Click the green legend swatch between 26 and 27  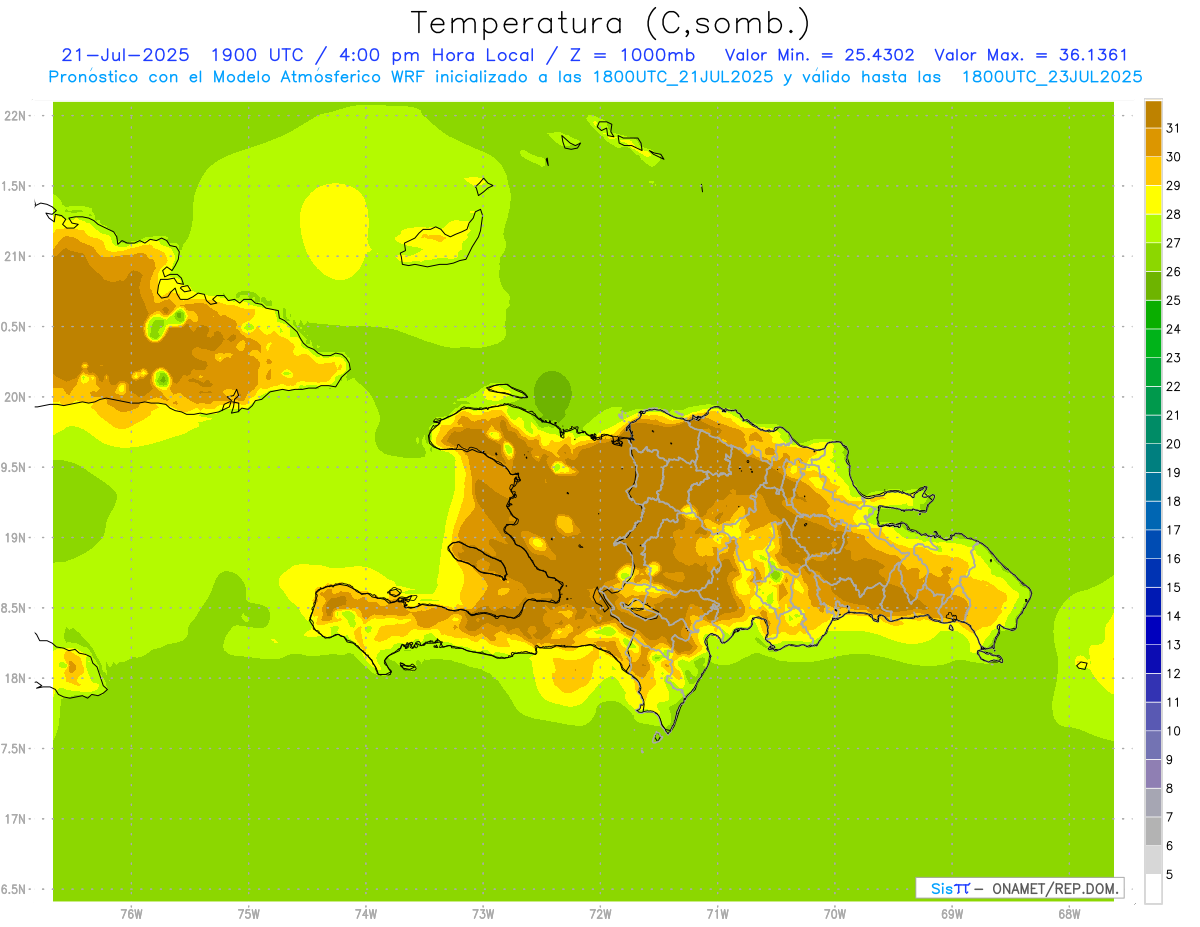(1153, 257)
